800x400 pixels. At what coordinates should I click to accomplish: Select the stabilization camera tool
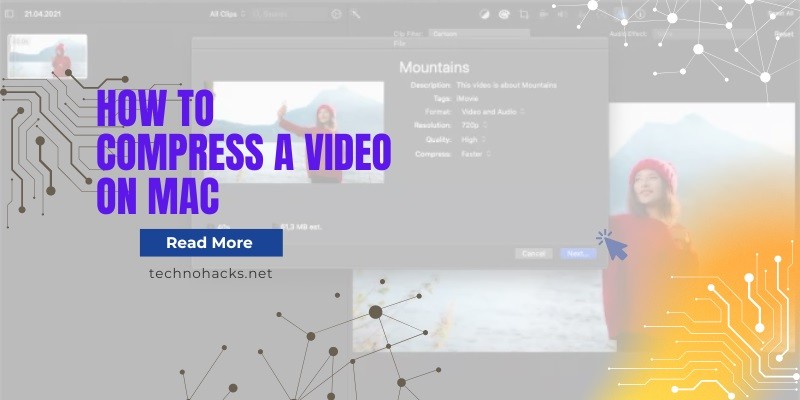click(543, 14)
